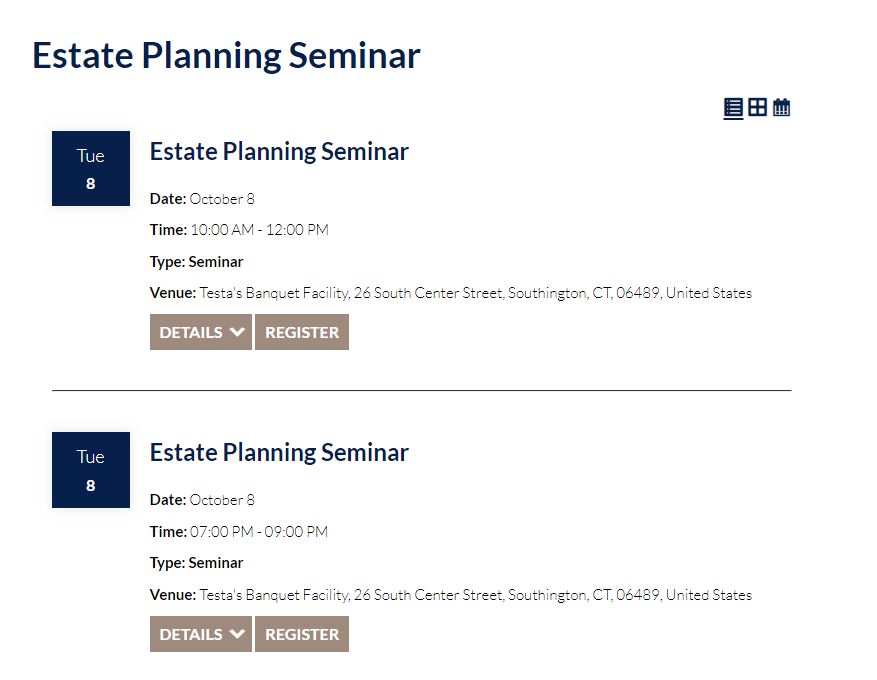
Task: Click the Date: October 8 text of the evening event
Action: point(202,500)
